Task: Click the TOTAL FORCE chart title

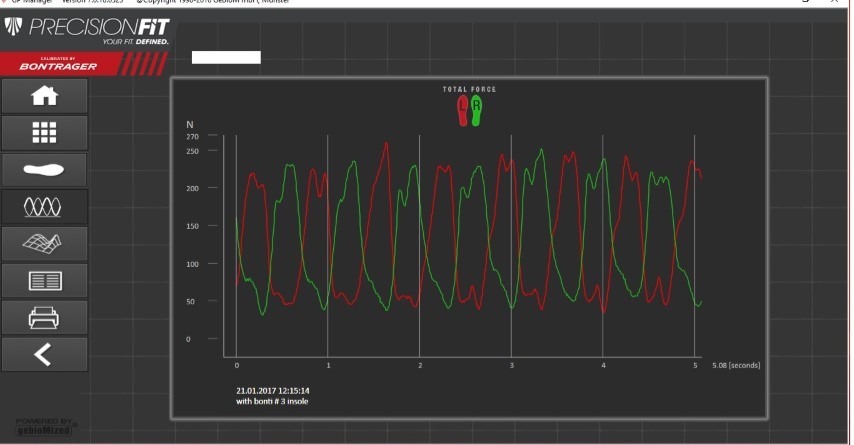Action: 469,90
